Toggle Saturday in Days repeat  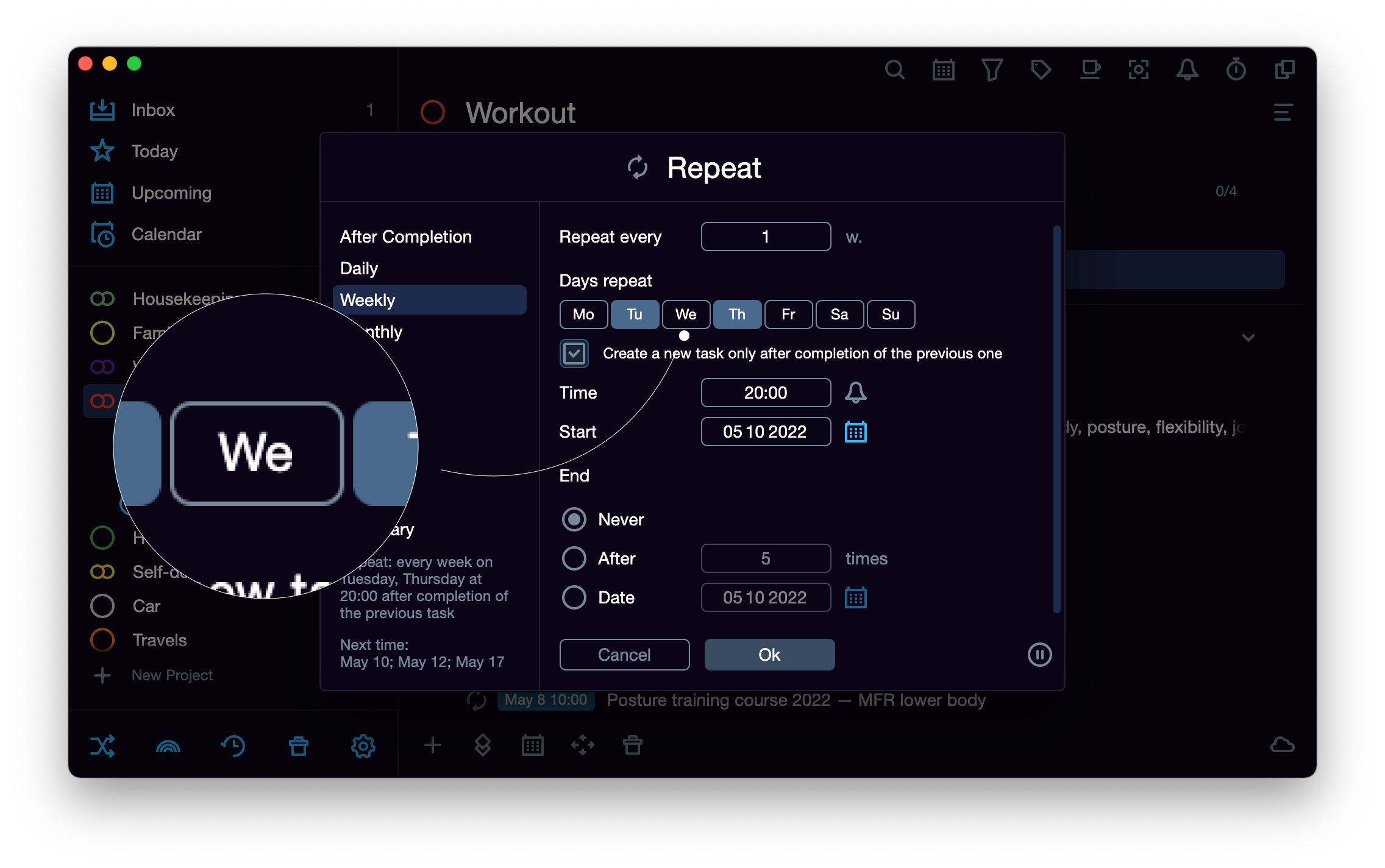click(839, 315)
